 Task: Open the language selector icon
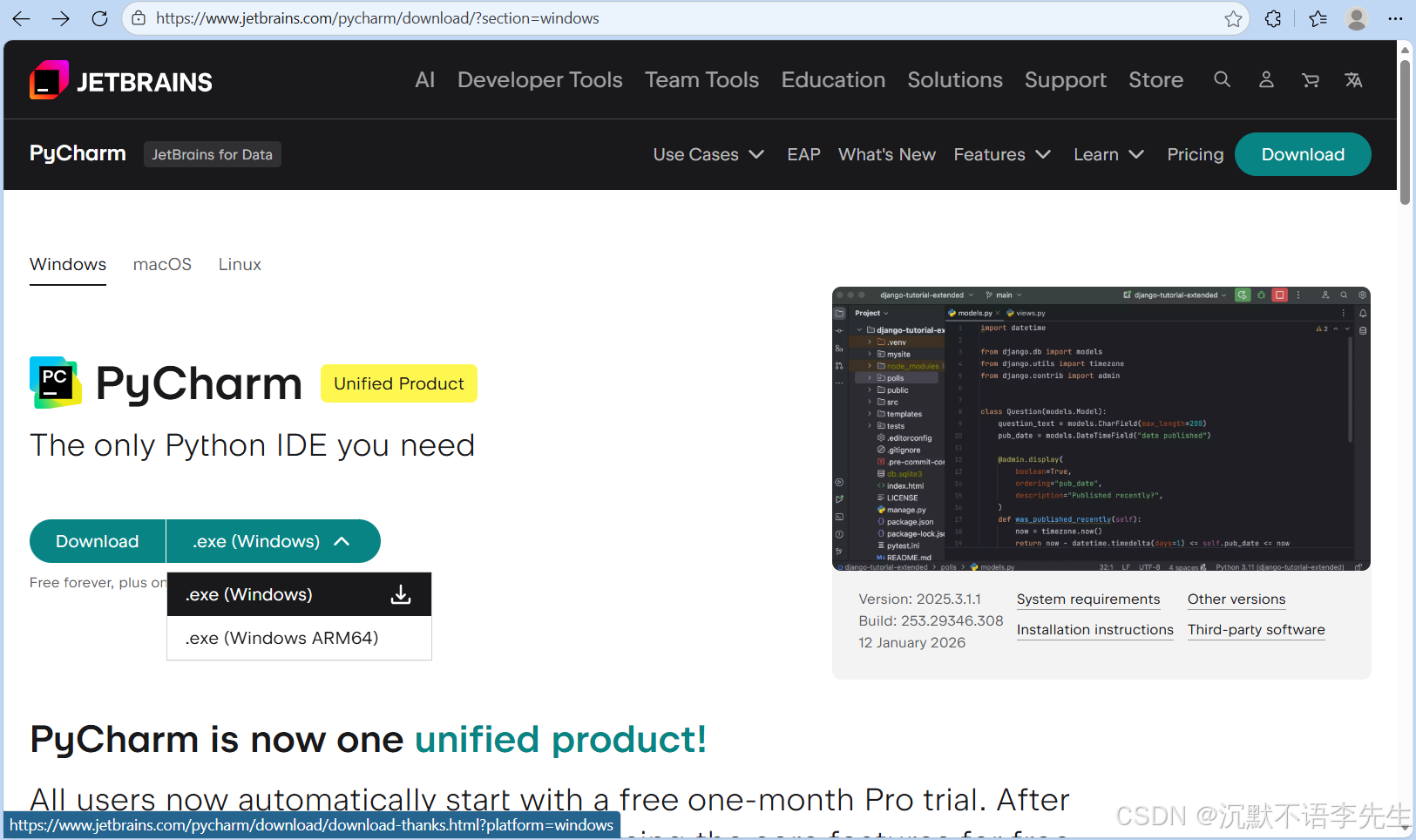click(1353, 80)
